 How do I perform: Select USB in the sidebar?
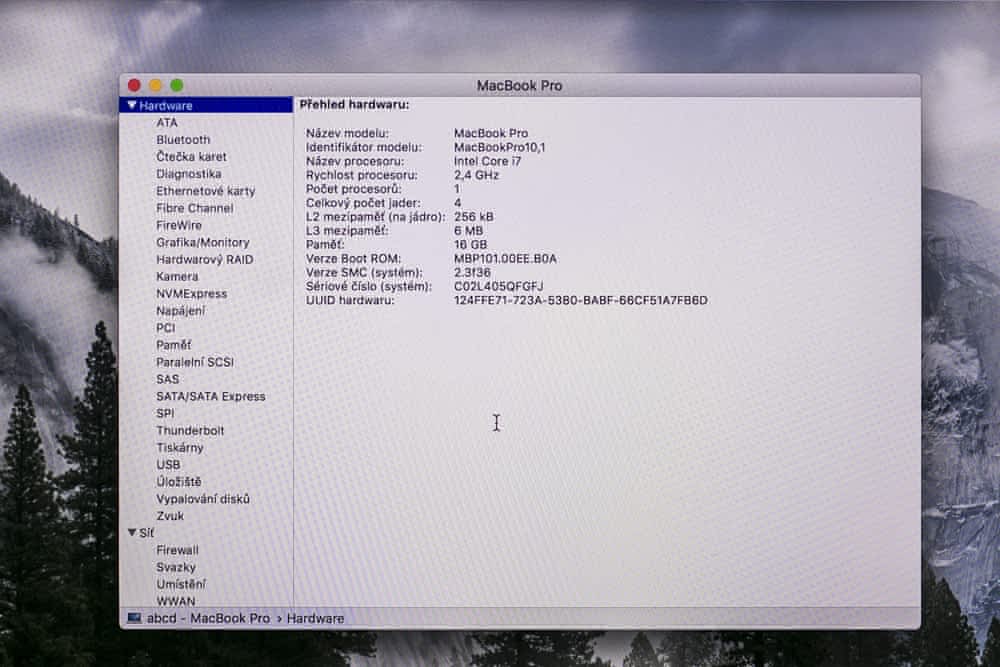[168, 465]
